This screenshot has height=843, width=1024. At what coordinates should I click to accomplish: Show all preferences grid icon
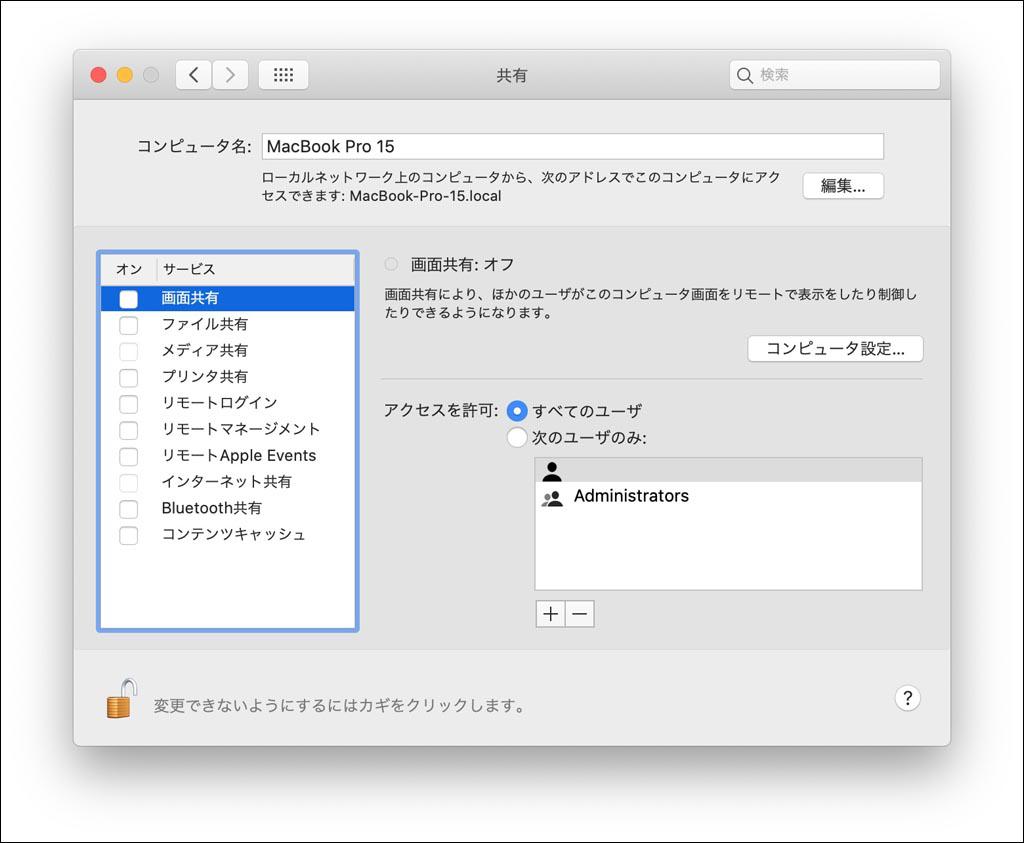(283, 75)
